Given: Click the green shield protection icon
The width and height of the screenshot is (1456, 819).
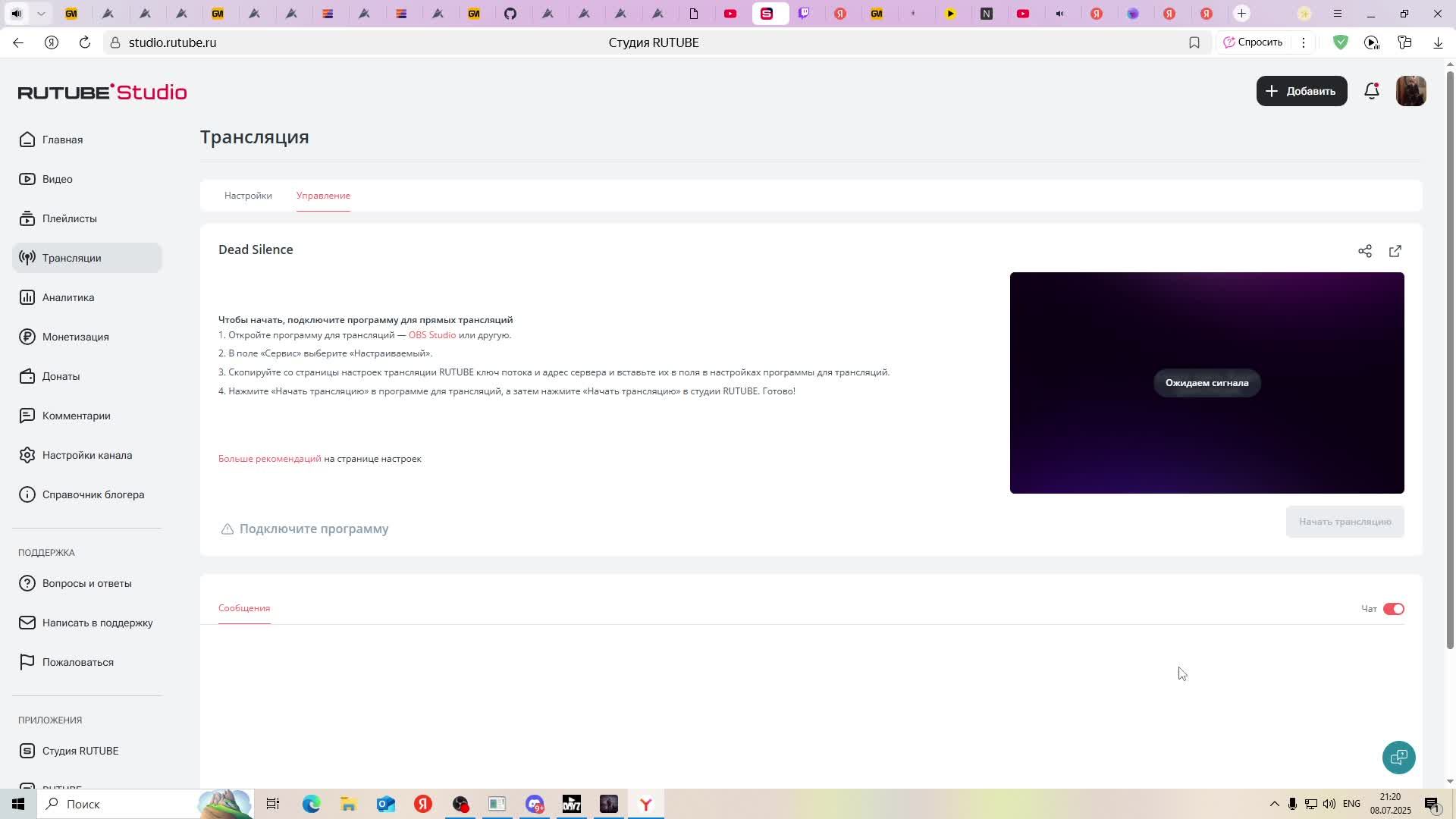Looking at the screenshot, I should 1341,42.
